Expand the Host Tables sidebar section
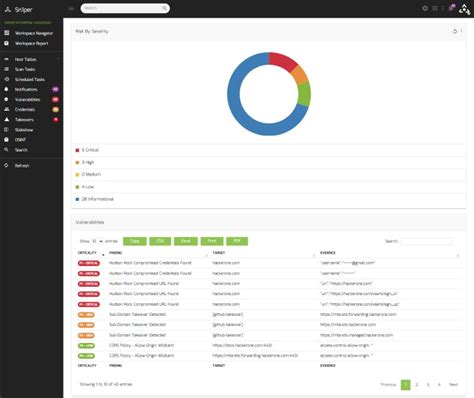Viewport: 474px width, 398px height. coord(25,59)
